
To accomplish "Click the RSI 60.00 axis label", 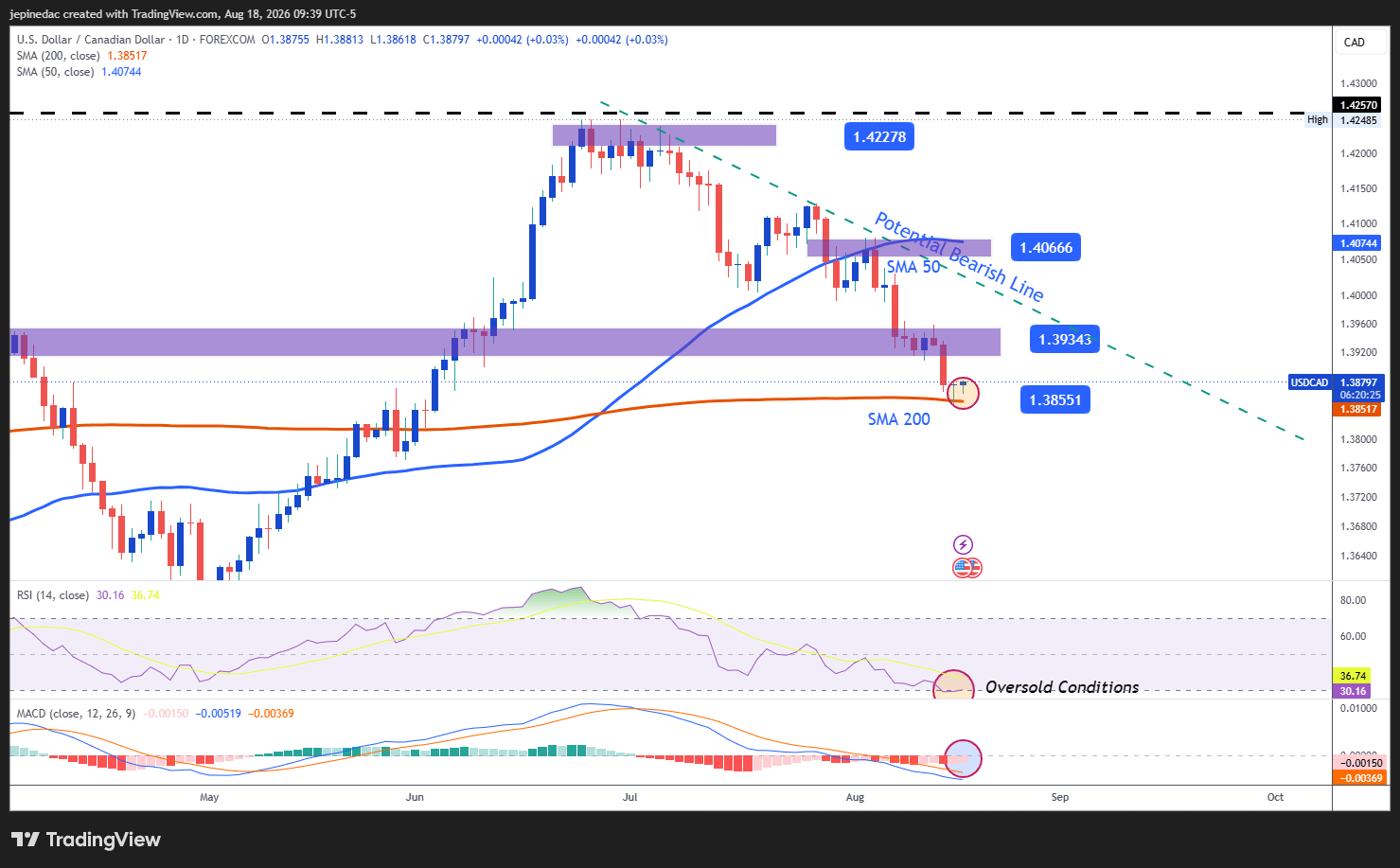I will click(1353, 636).
